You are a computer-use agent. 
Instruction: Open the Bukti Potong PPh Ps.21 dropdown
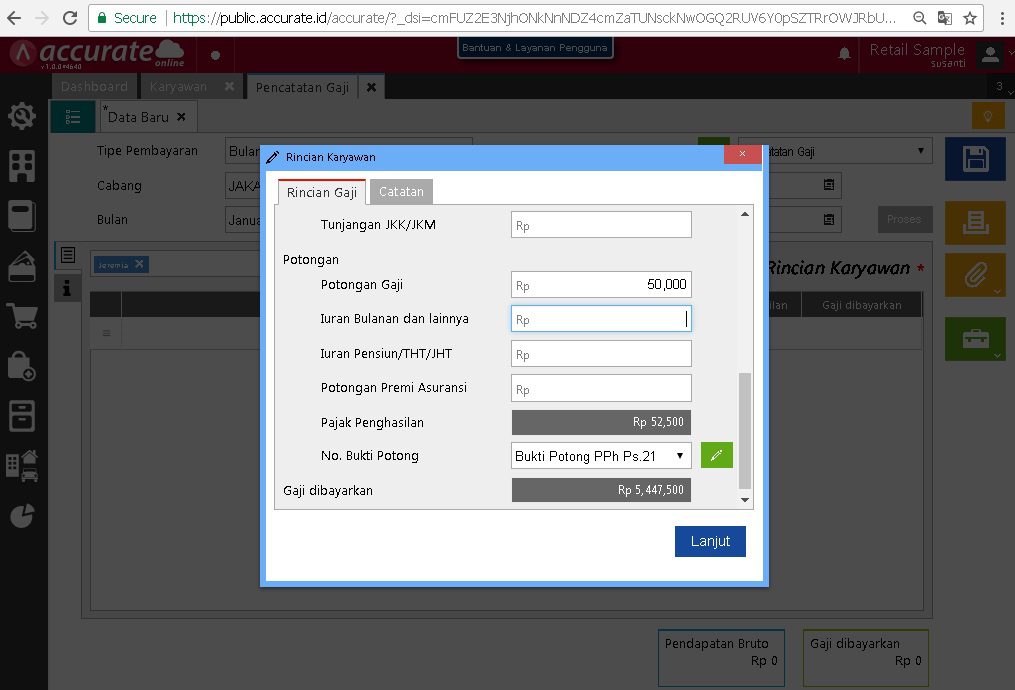click(600, 455)
